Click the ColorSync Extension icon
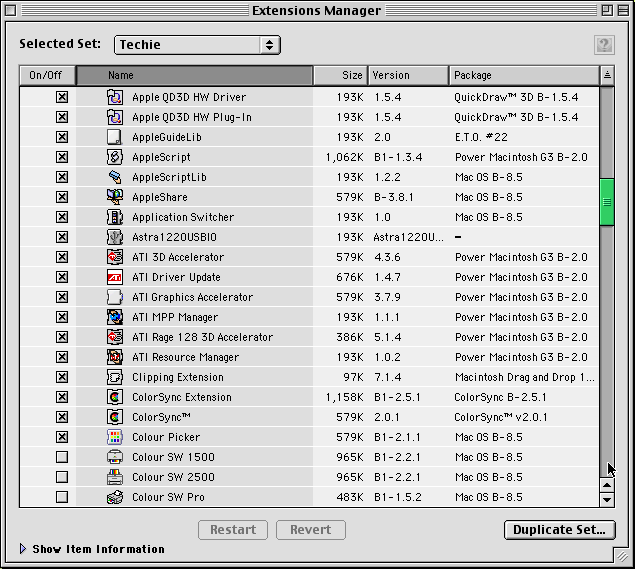The width and height of the screenshot is (635, 569). point(115,397)
